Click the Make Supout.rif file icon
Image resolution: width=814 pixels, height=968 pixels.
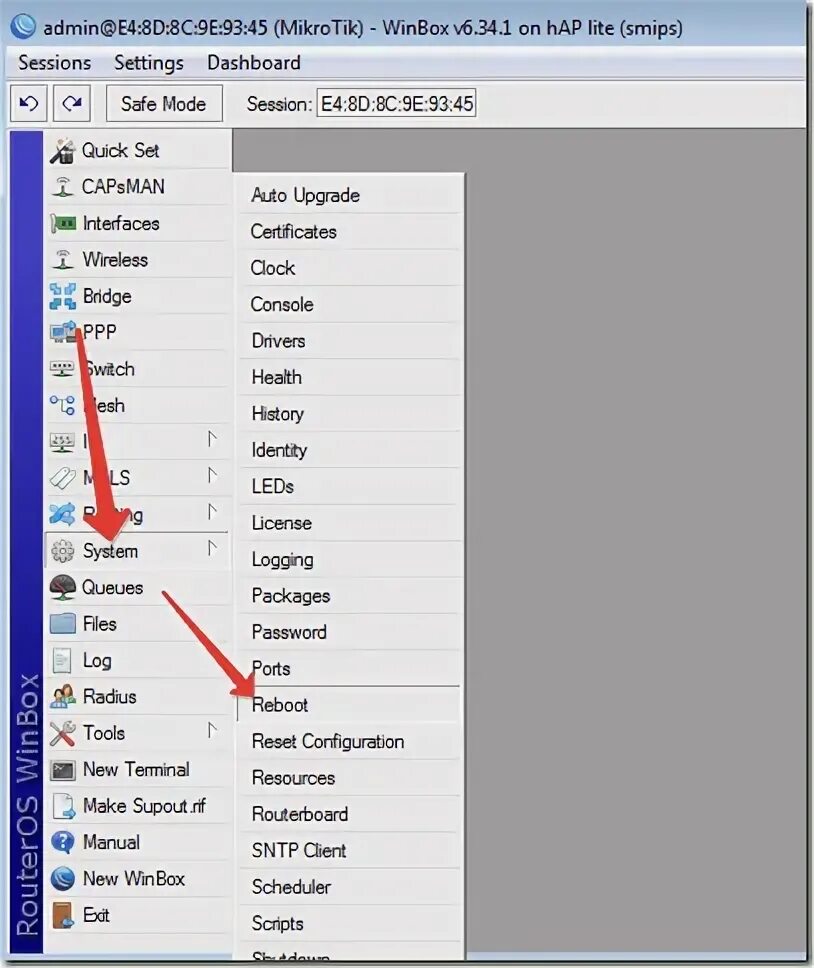coord(64,806)
